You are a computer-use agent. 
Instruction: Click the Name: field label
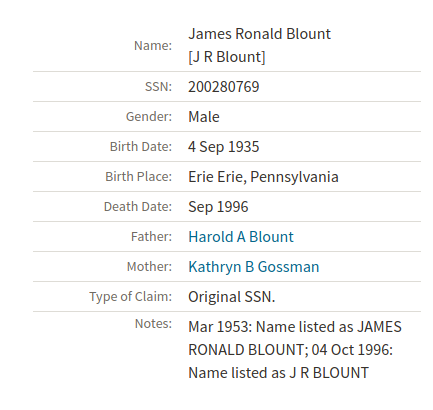pyautogui.click(x=153, y=46)
